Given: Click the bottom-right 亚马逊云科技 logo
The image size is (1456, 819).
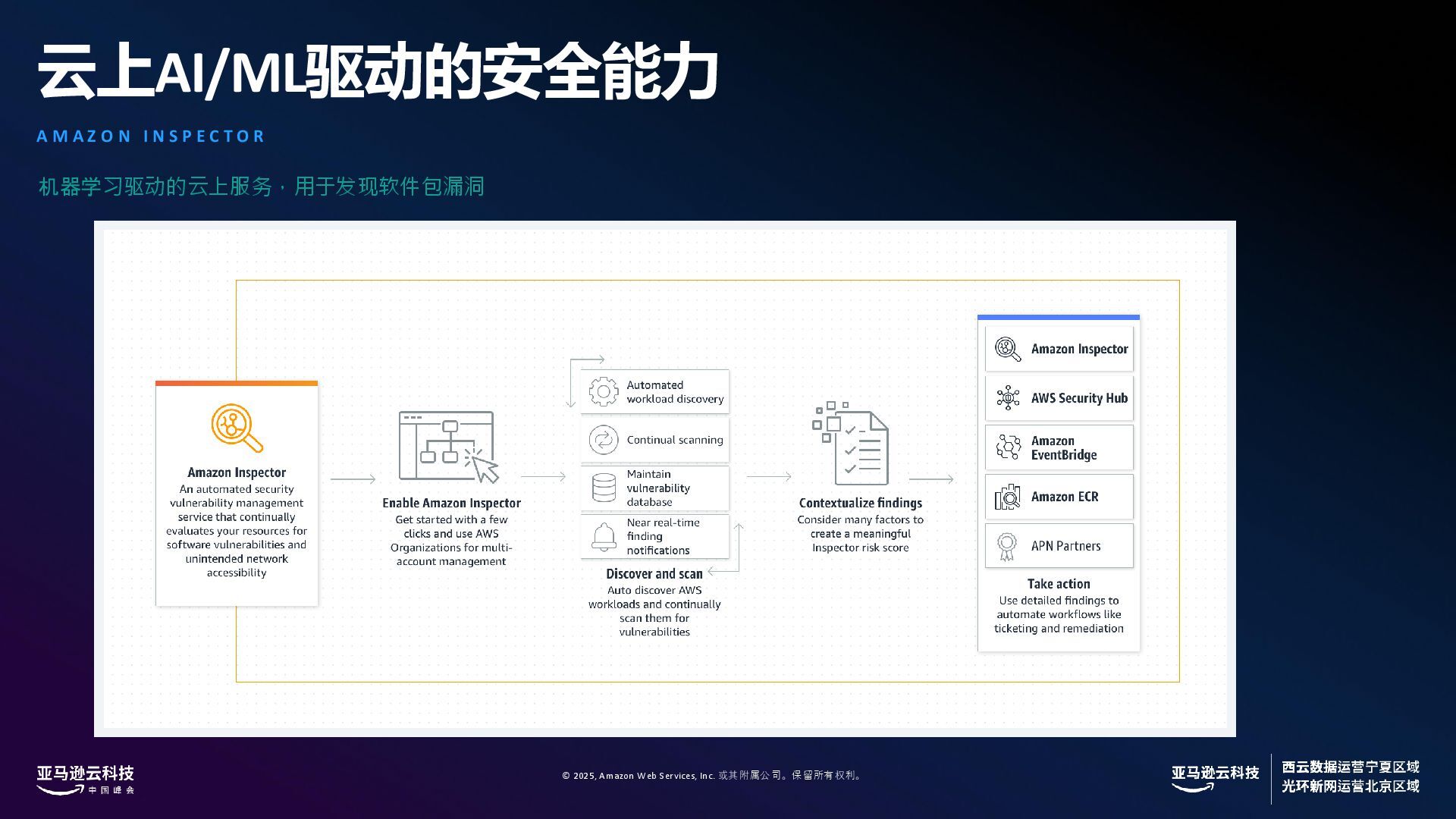Looking at the screenshot, I should click(x=1215, y=778).
